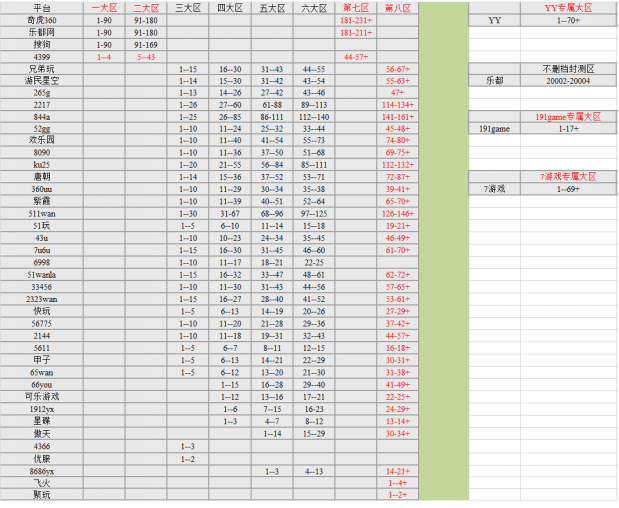Viewport: 619px width, 508px height.
Task: Click the 126-146+ cell for 511wan
Action: click(397, 213)
